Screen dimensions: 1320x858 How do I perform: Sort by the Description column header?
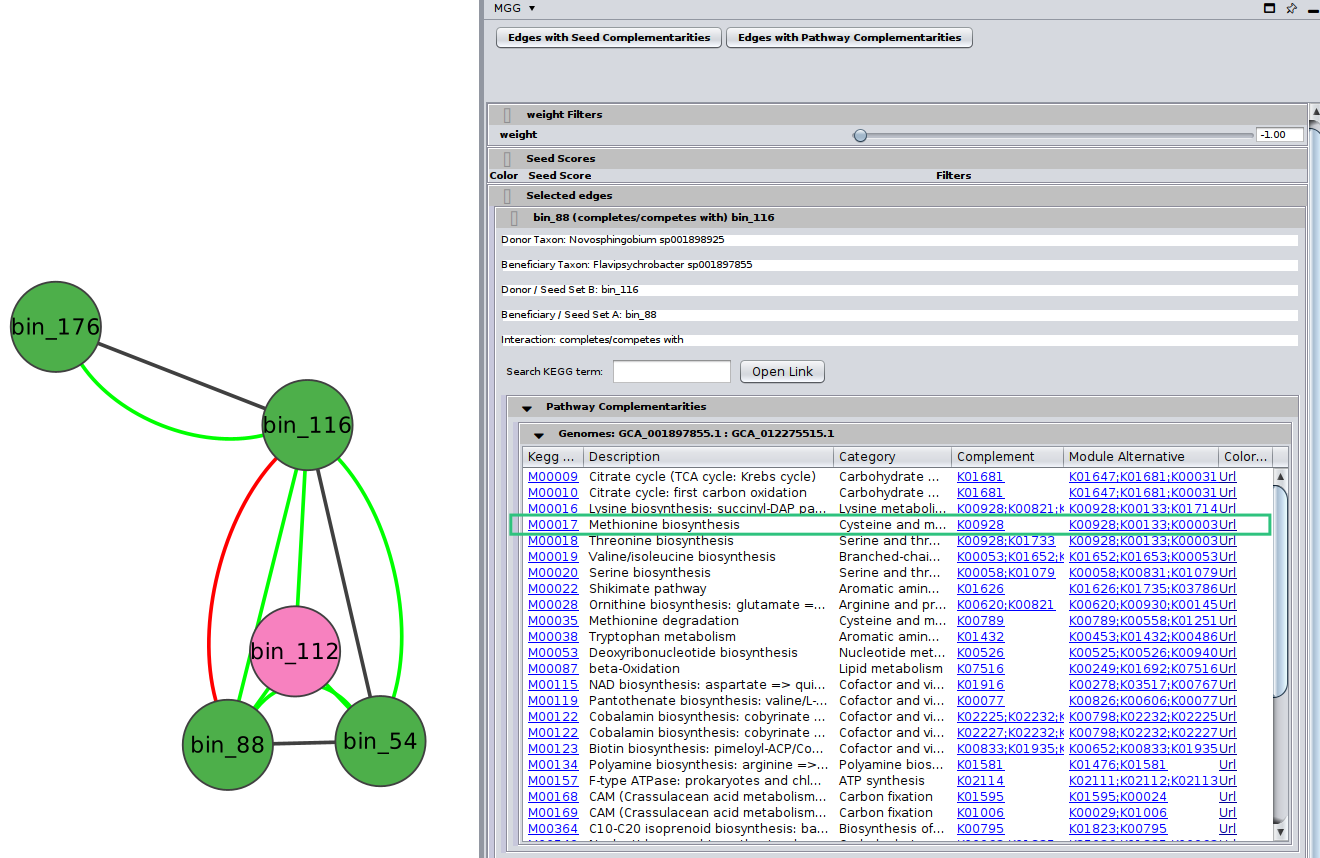tap(709, 457)
